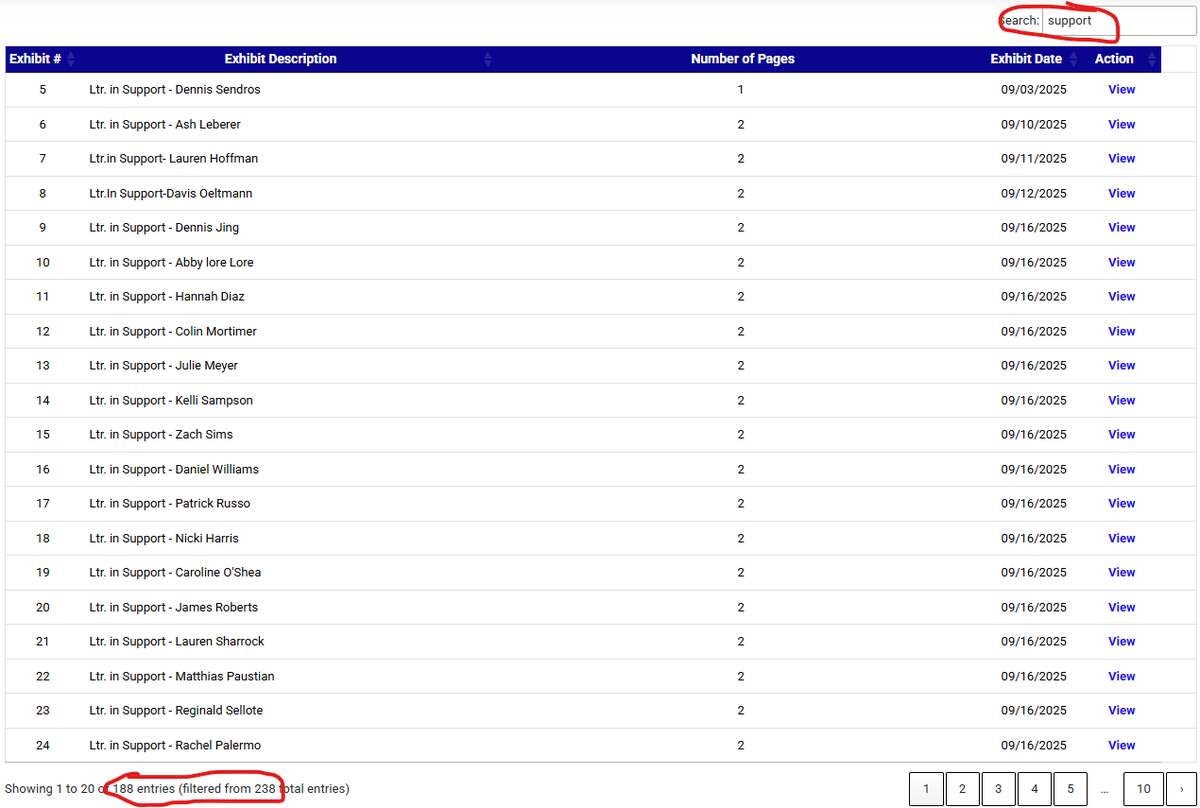
Task: Sort by Exhibit # column sort arrows
Action: (71, 59)
